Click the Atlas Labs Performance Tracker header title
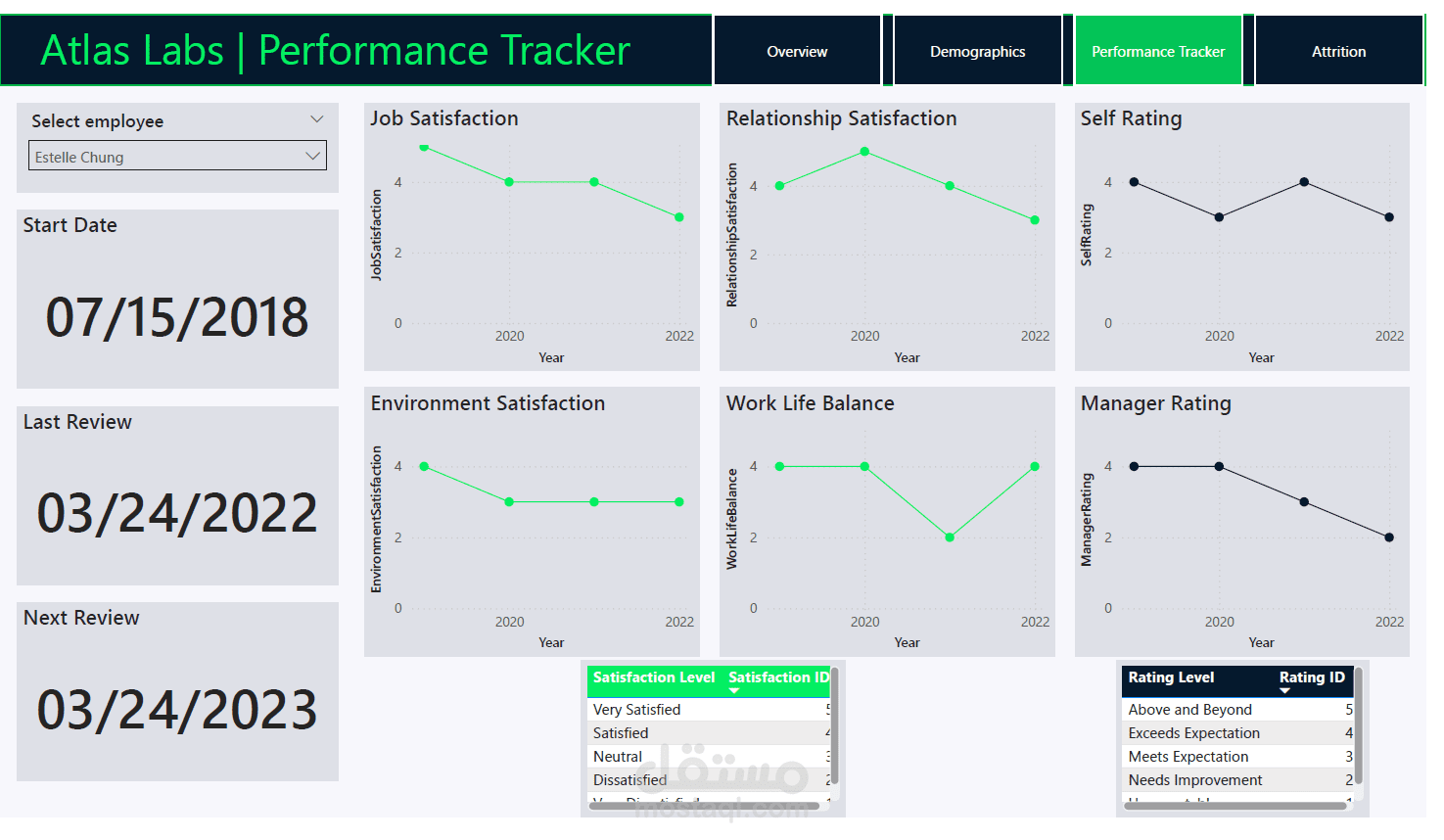 click(x=335, y=50)
